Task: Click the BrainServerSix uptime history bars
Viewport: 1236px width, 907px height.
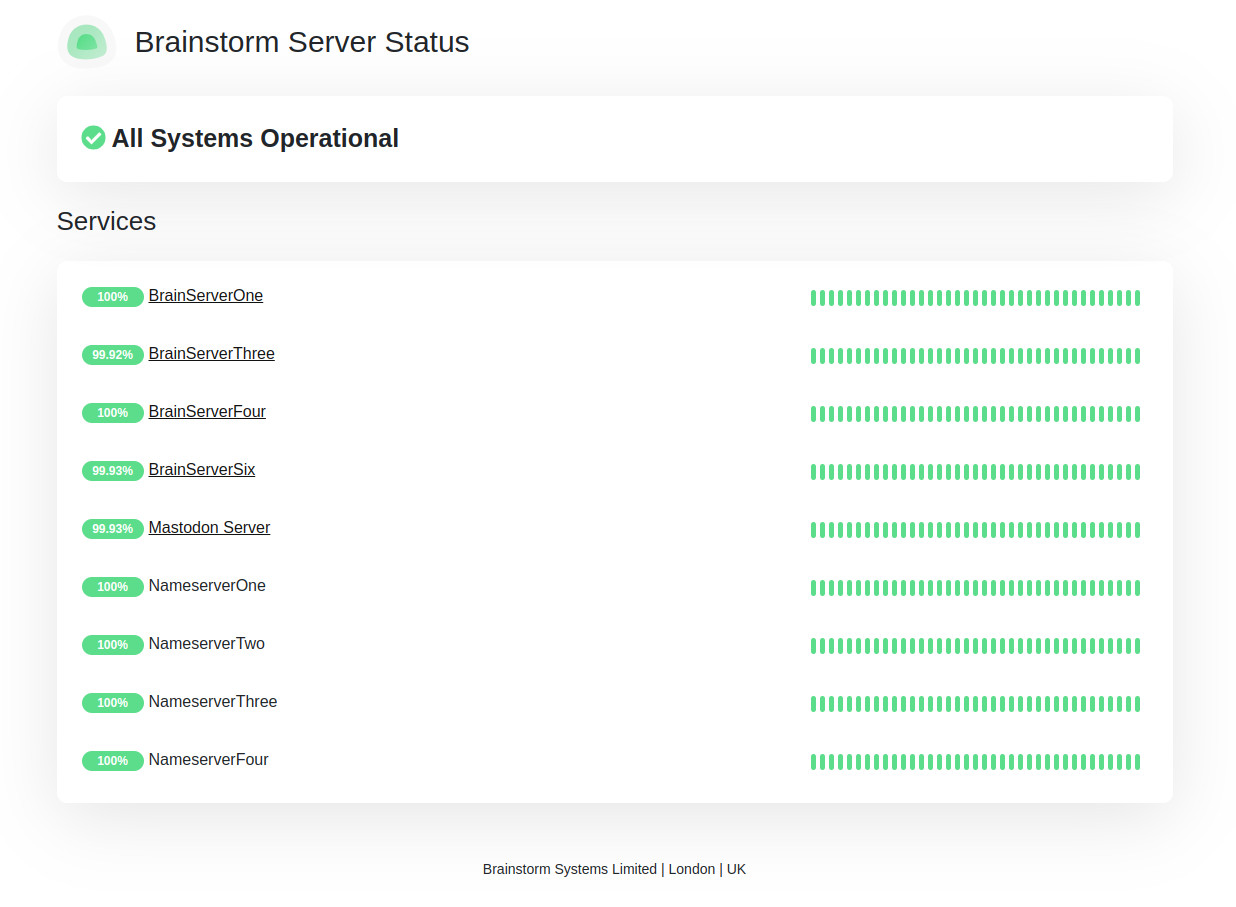Action: [975, 472]
